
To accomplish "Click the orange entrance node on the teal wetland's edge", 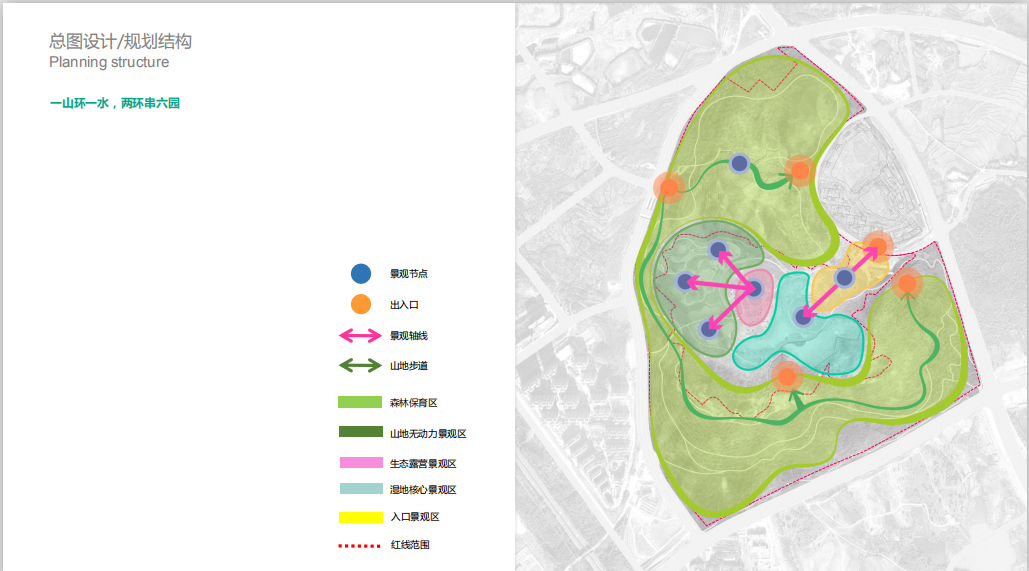I will point(788,377).
